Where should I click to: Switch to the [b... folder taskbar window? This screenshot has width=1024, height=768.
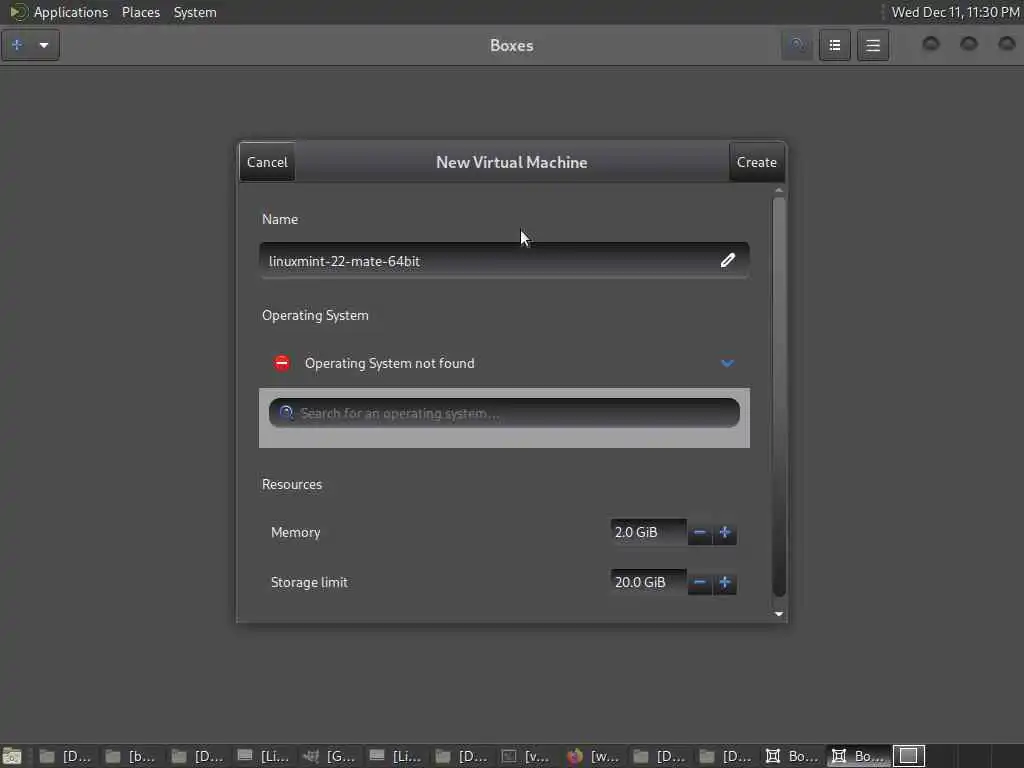[x=131, y=756]
